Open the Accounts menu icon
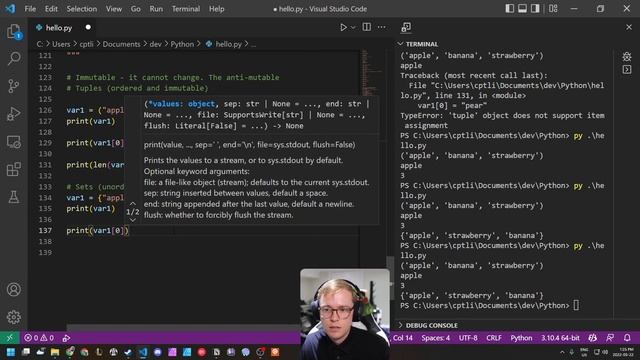Screen dimensions: 640x360 coord(14,289)
